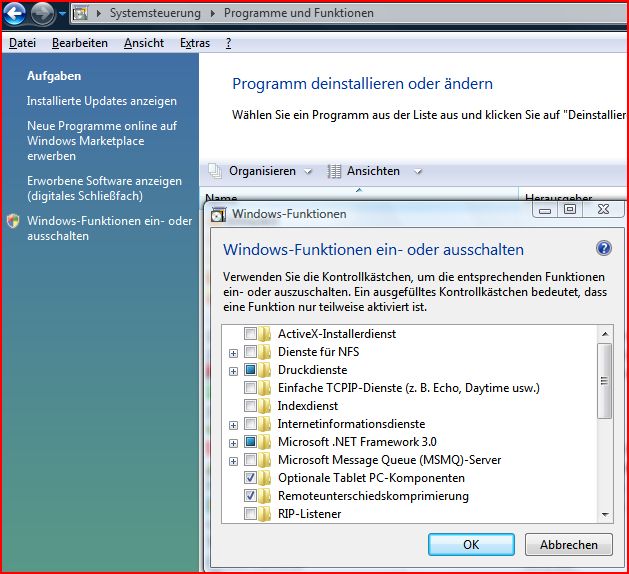Uncheck Optionale Tablet PC-Komponenten
The image size is (629, 574).
[250, 478]
